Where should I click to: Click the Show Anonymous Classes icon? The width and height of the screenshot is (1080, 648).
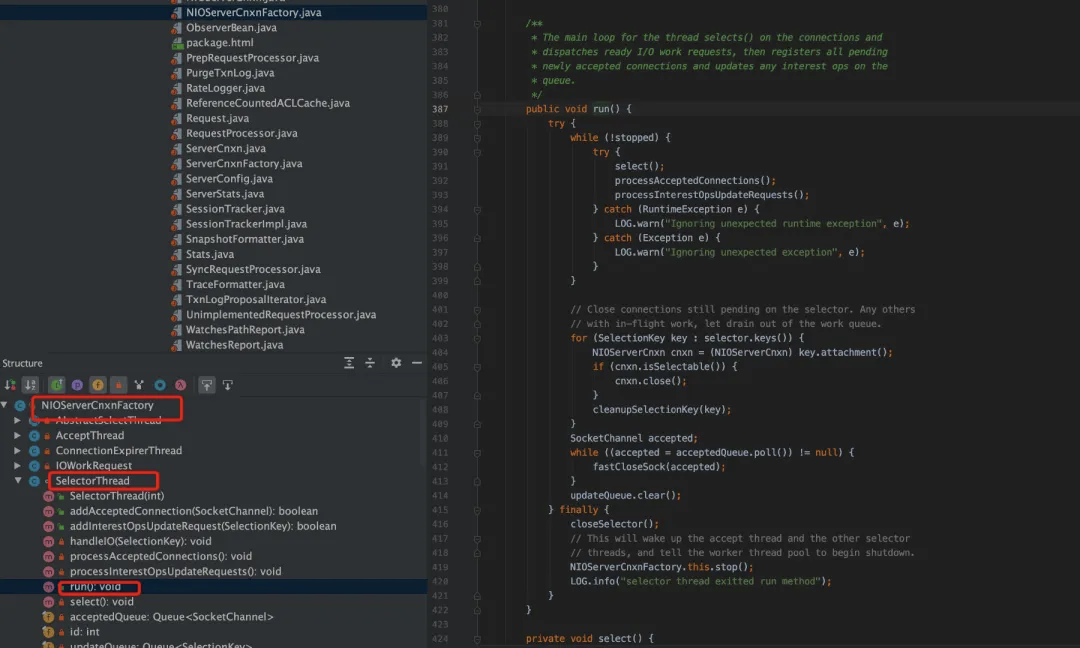tap(160, 385)
